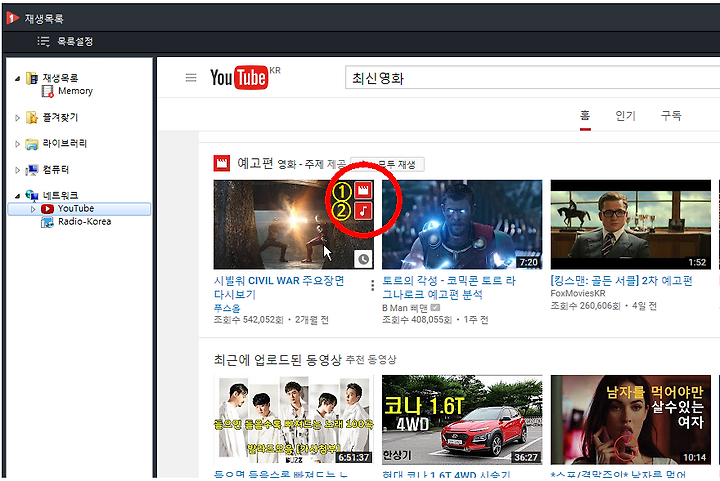Click the 컴퓨터 monitor icon
Screen dimensions: 720x481
tap(32, 170)
